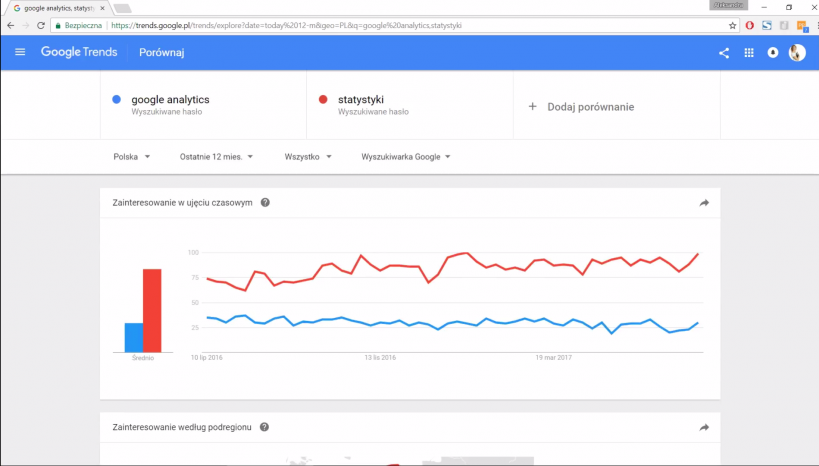Click the Bezpieczna secure label
Image resolution: width=819 pixels, height=466 pixels.
83,25
